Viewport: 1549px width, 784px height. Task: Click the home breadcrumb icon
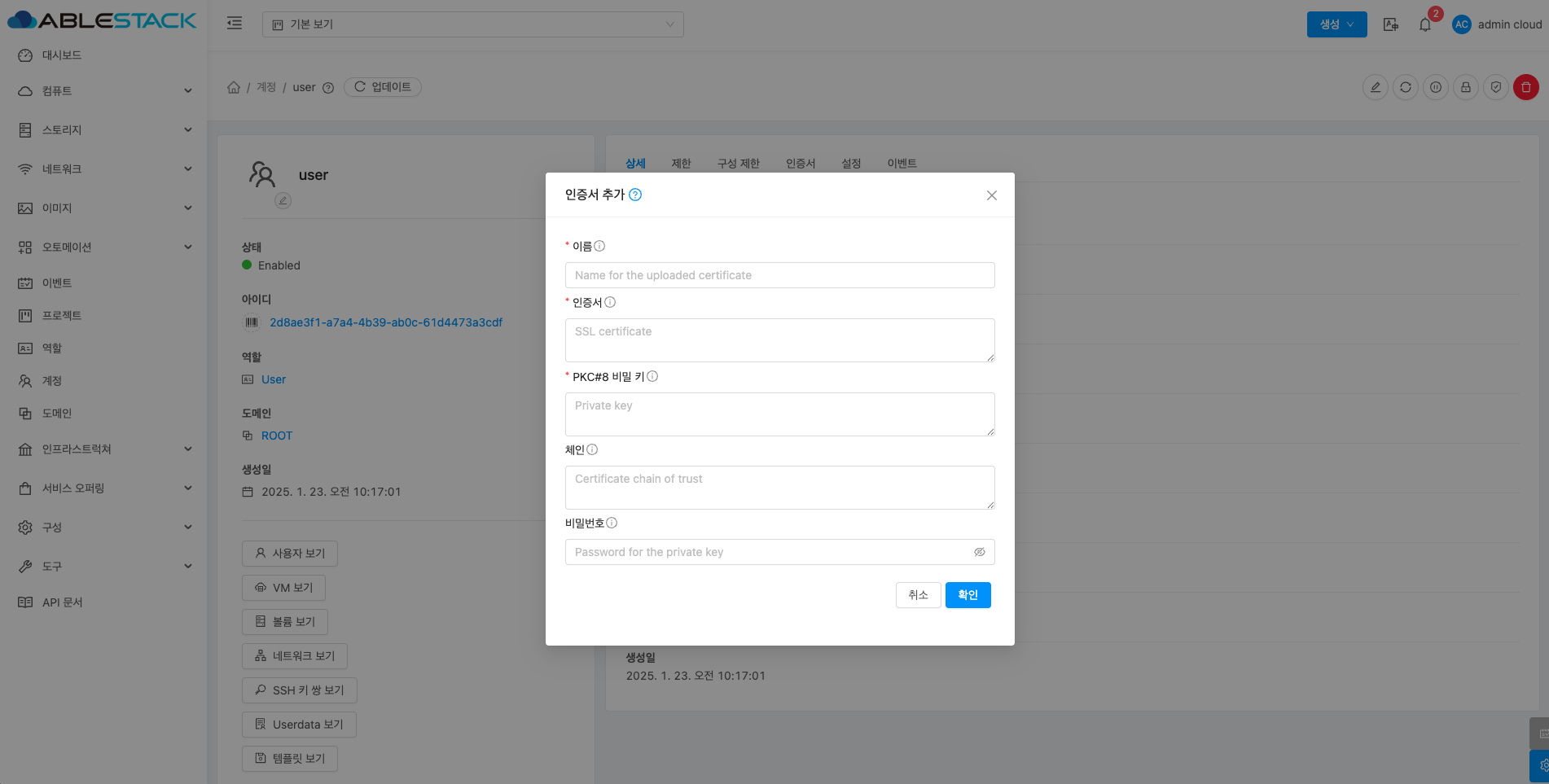coord(234,87)
